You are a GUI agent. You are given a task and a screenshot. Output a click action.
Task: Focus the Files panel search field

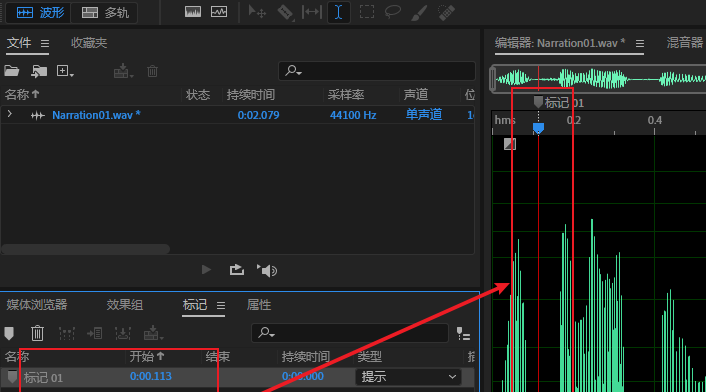377,71
